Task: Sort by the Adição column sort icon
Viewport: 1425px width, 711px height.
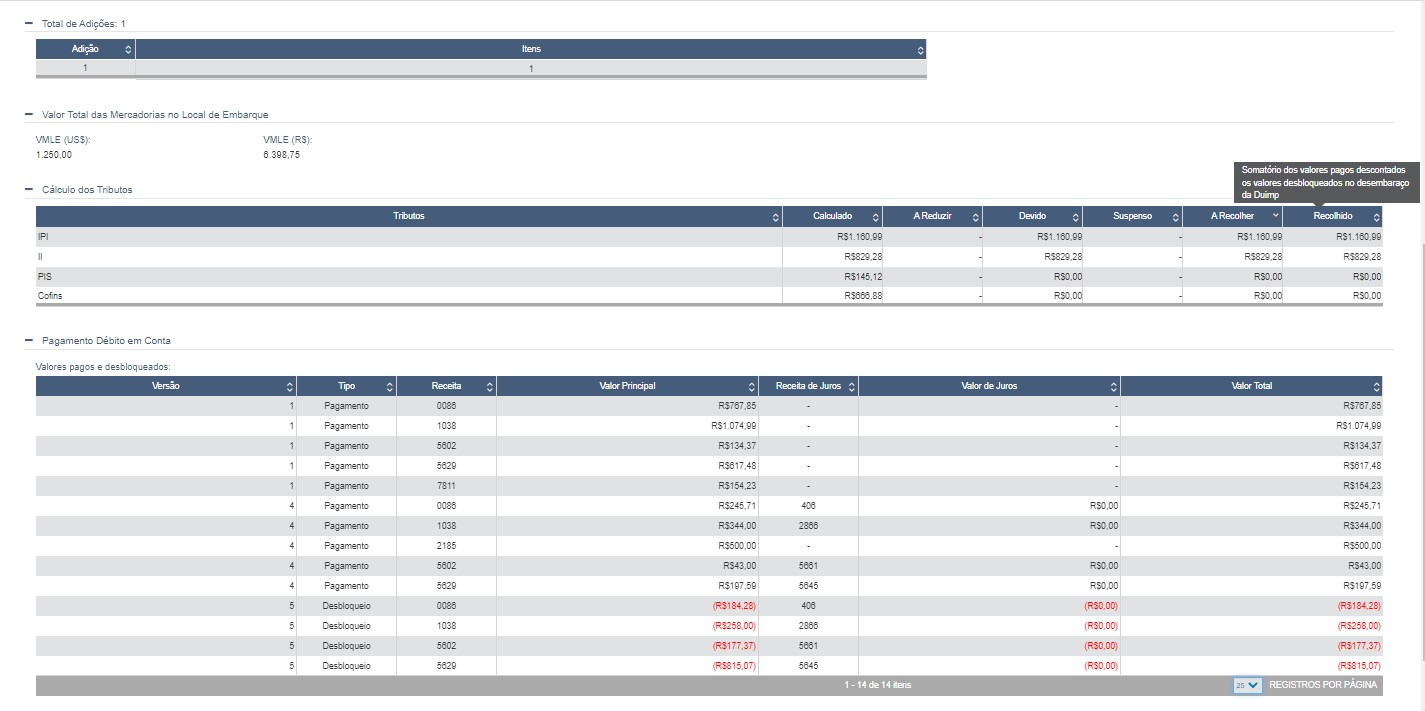Action: tap(128, 49)
